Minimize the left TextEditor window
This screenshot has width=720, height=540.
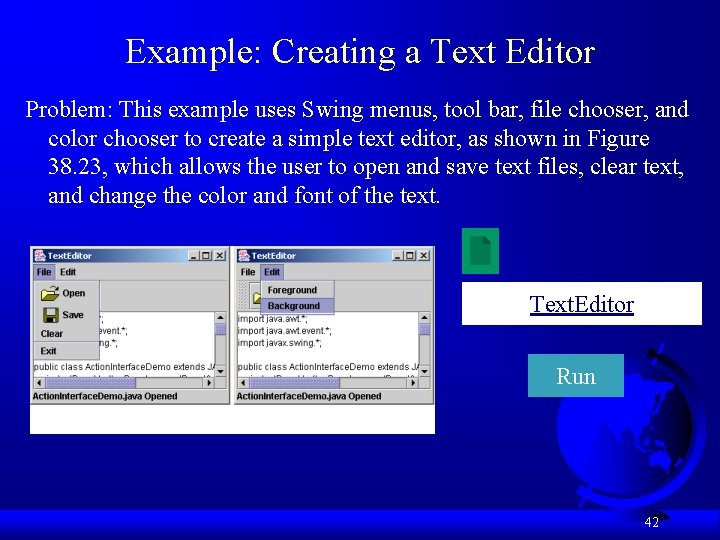(193, 256)
